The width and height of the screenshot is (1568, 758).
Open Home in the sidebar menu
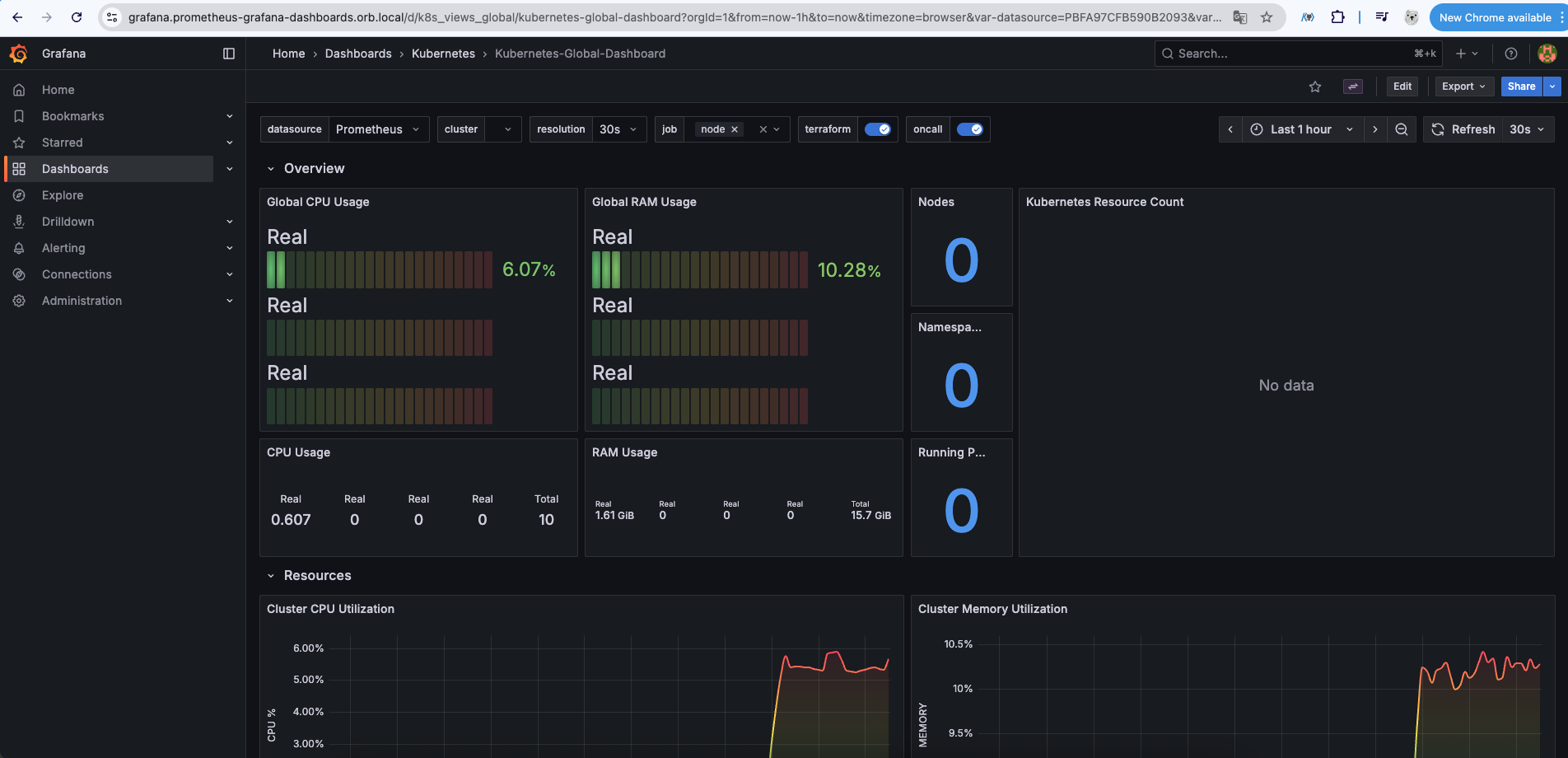(58, 90)
